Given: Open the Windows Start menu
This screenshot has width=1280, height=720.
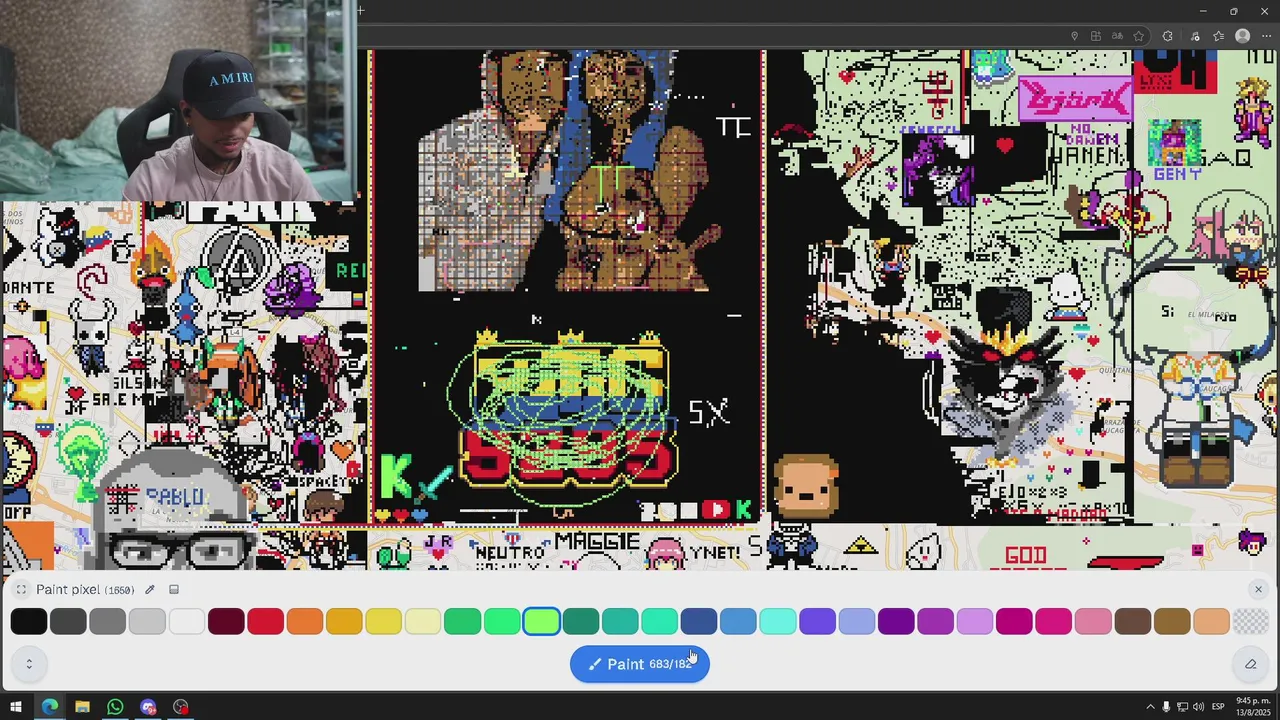Looking at the screenshot, I should coord(16,707).
